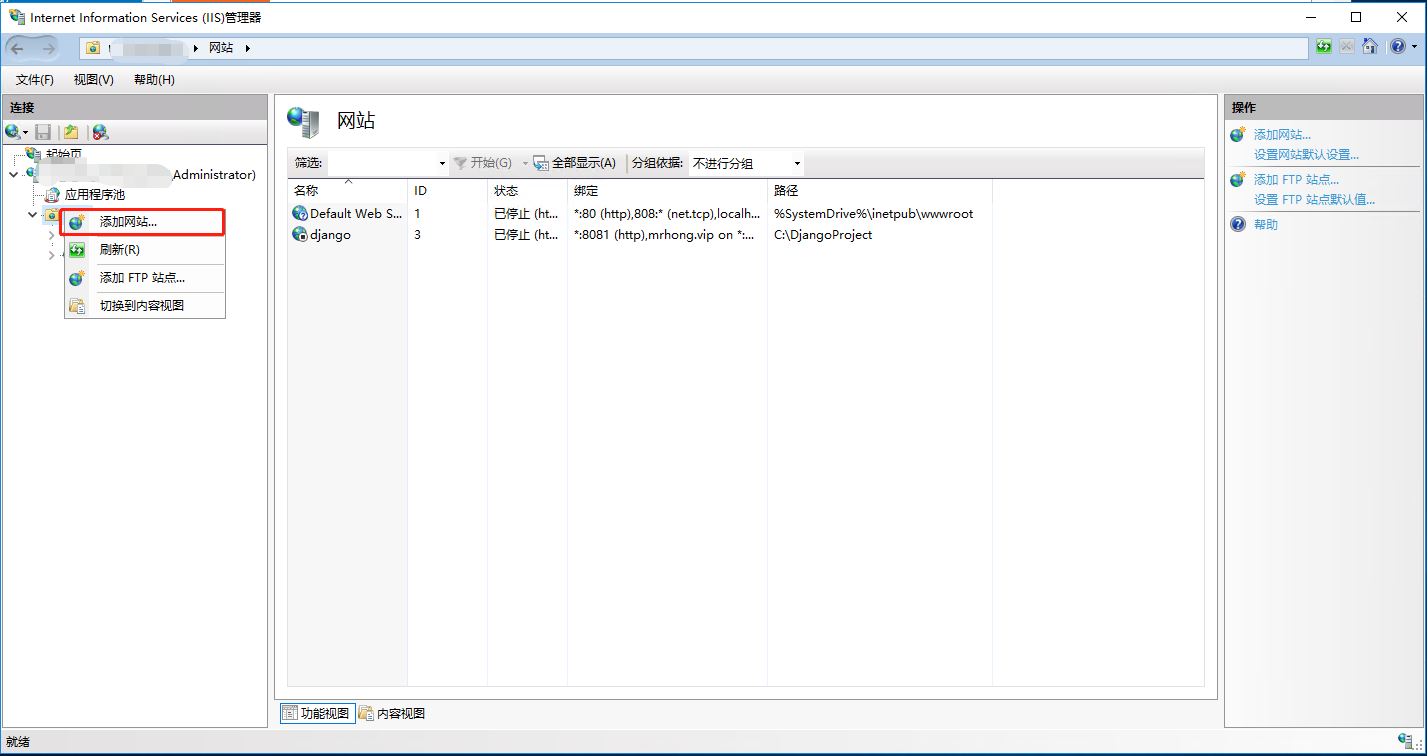
Task: Open the 帮助(H) menu
Action: pos(154,80)
